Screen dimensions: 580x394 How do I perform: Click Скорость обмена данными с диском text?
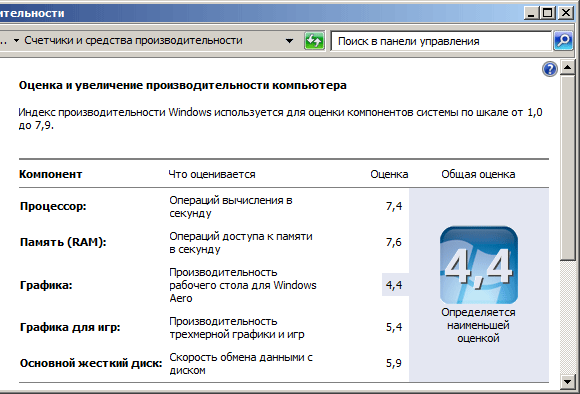point(241,364)
